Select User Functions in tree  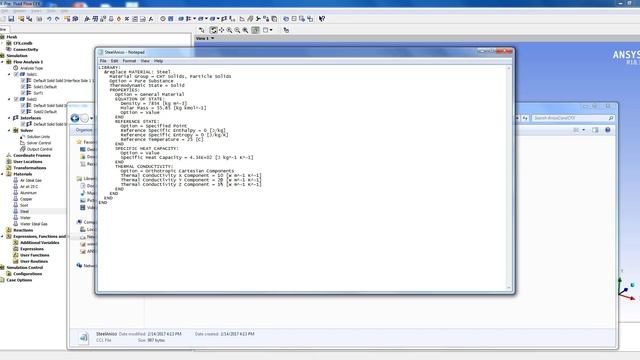click(x=35, y=255)
